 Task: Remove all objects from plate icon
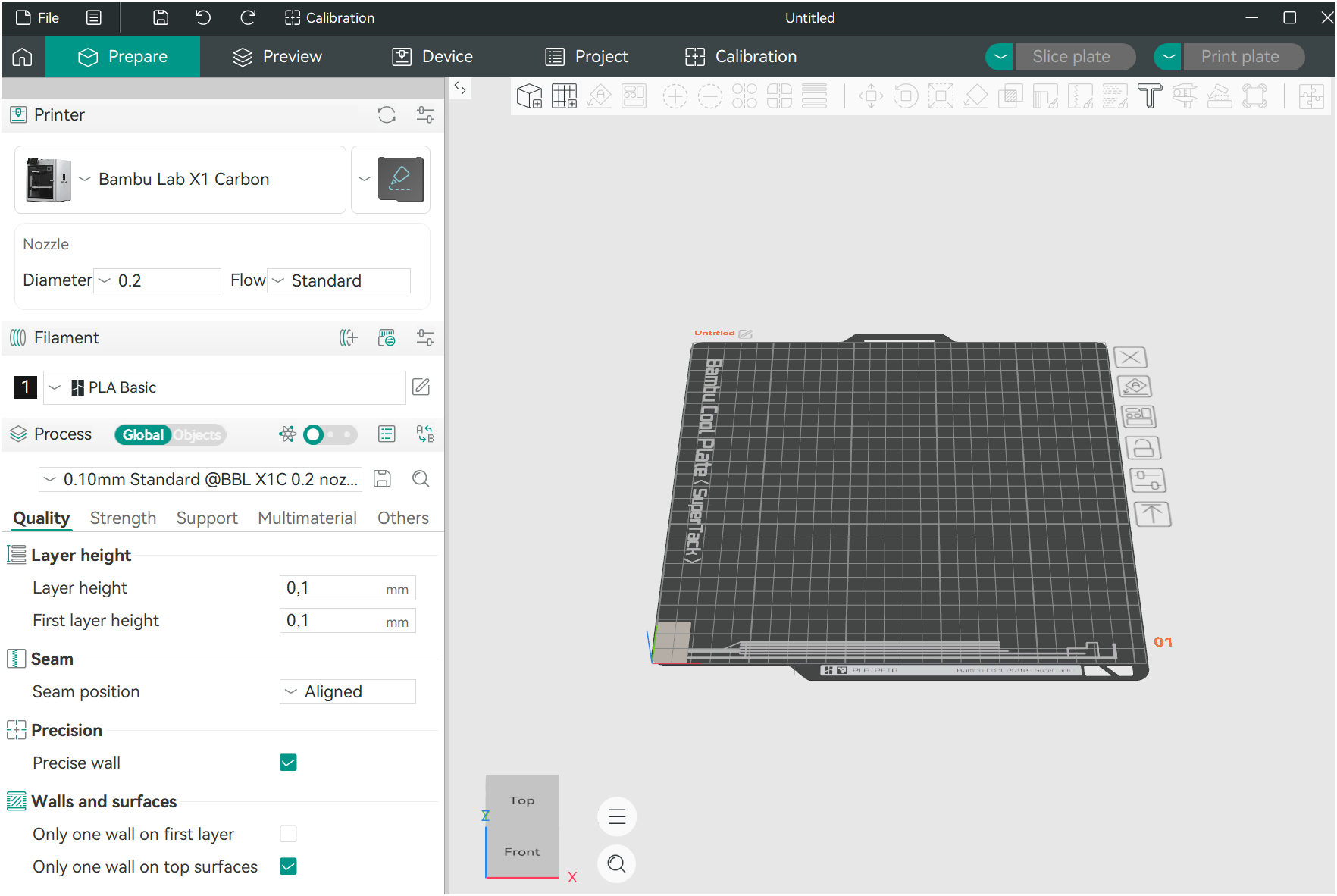point(1131,357)
